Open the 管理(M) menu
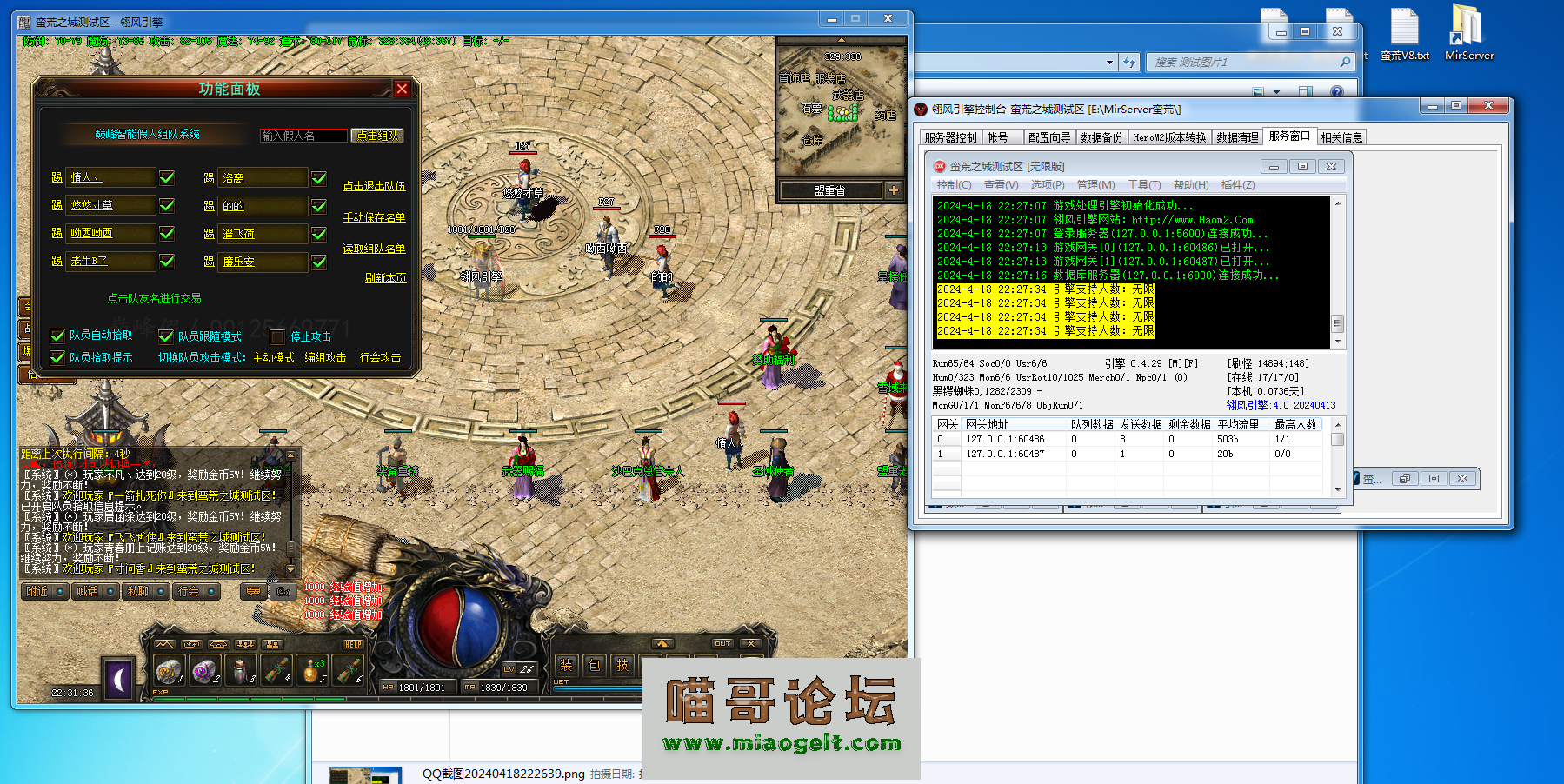Viewport: 1564px width, 784px height. pos(1095,185)
